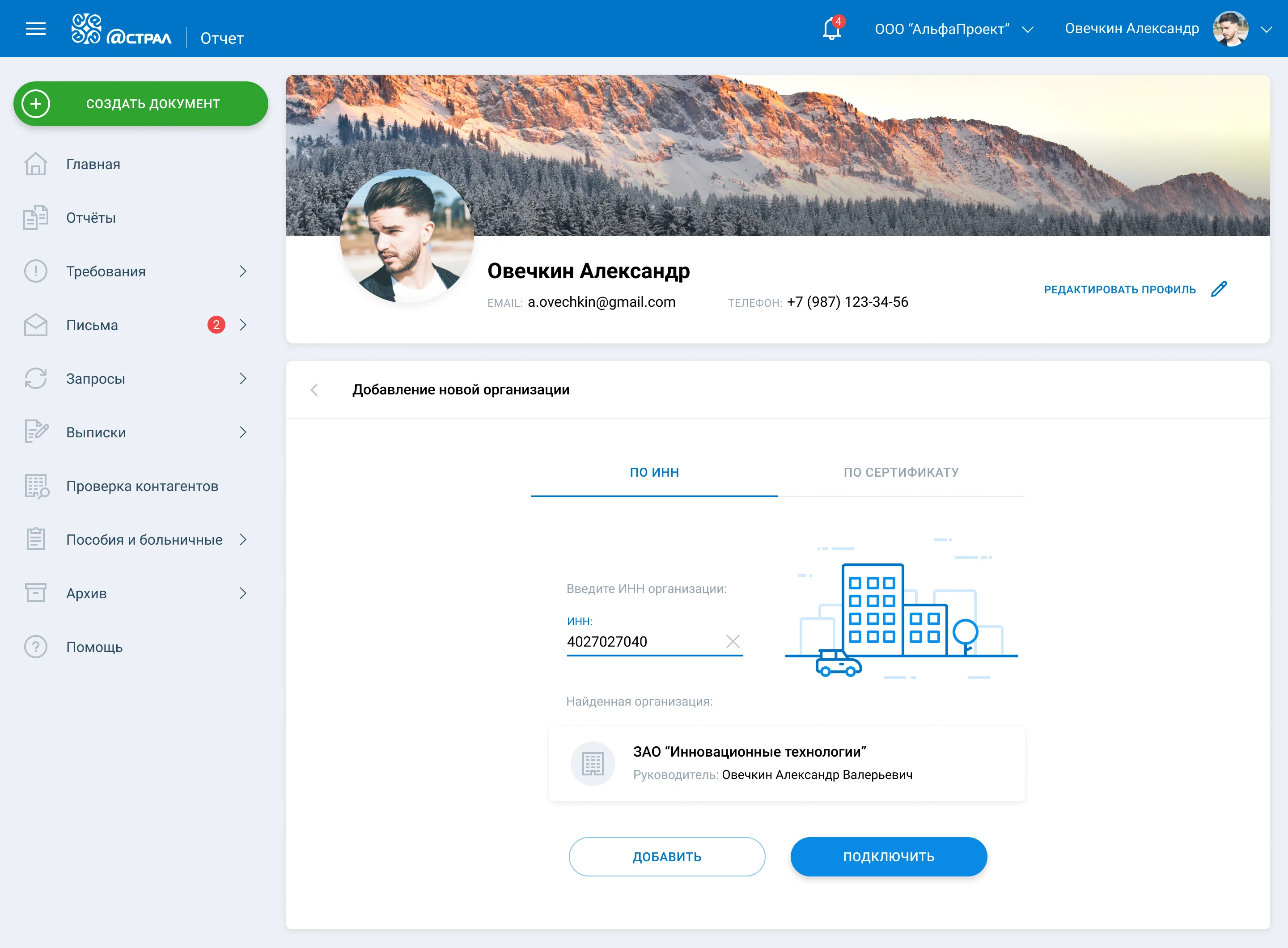Expand the Письма submenu chevron

click(x=243, y=325)
